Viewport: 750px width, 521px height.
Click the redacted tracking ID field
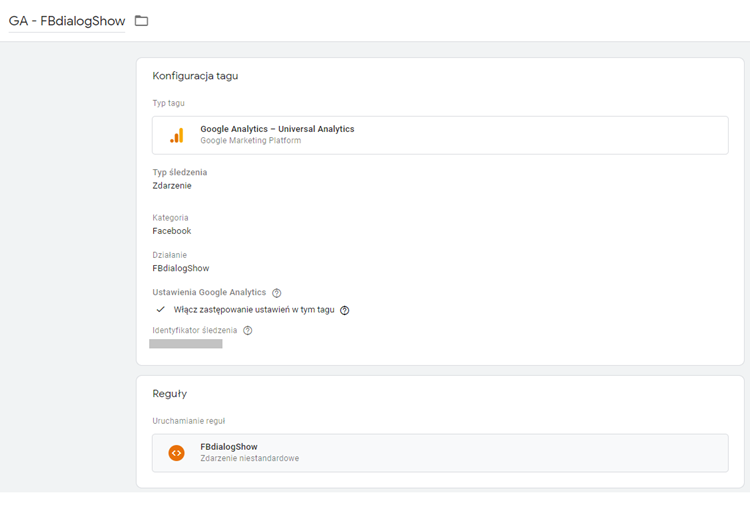(186, 344)
